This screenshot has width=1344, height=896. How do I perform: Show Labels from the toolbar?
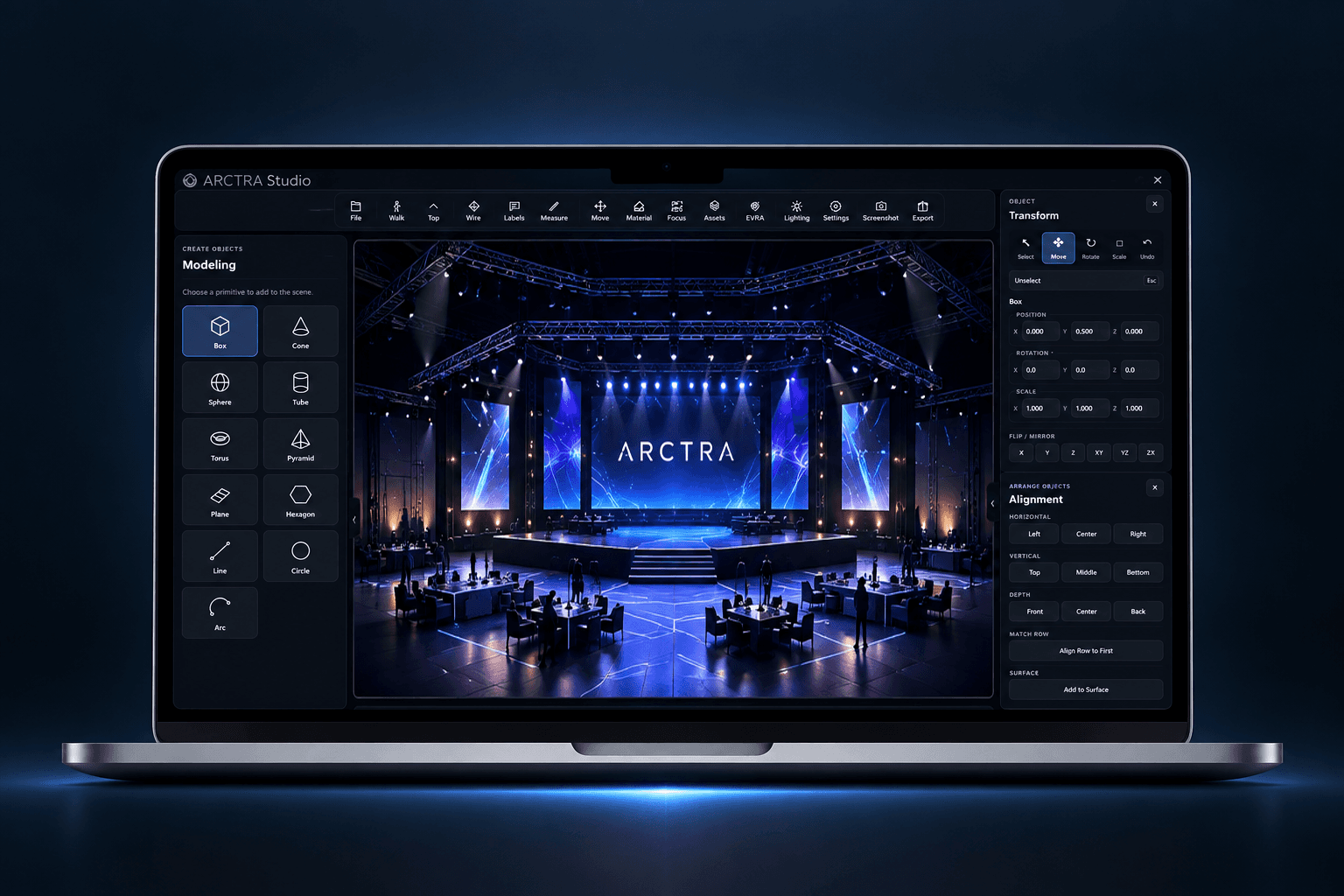[x=514, y=211]
